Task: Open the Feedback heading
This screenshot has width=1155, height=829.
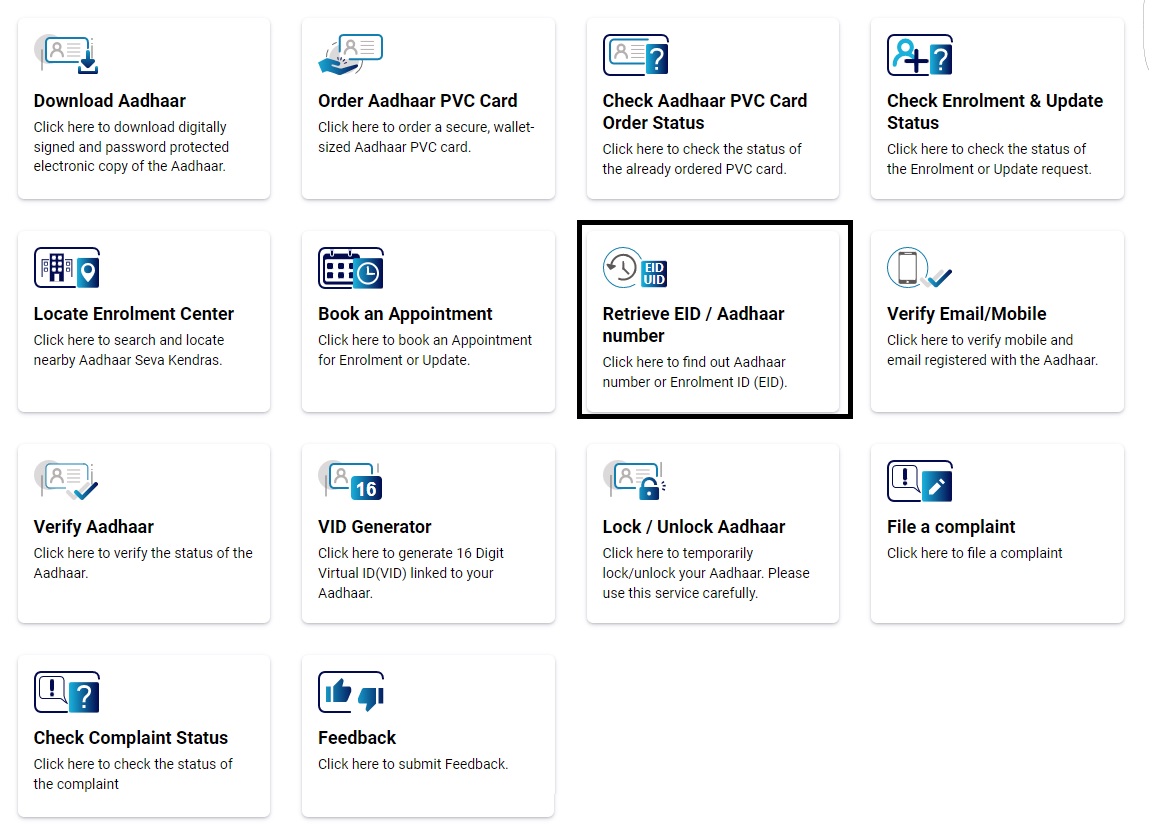Action: pos(357,738)
